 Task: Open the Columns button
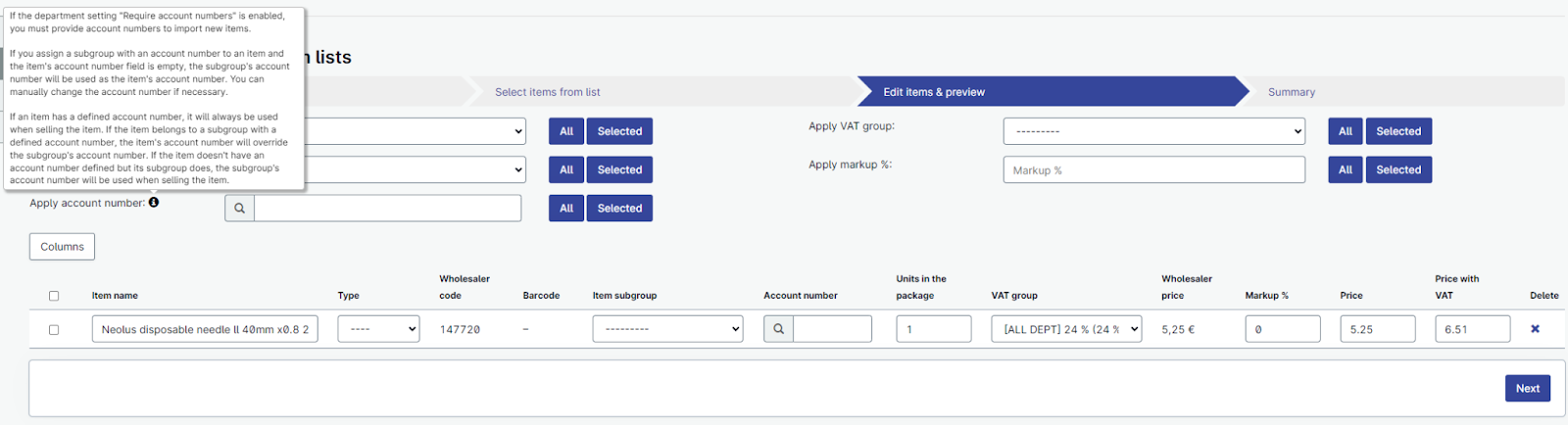coord(62,247)
